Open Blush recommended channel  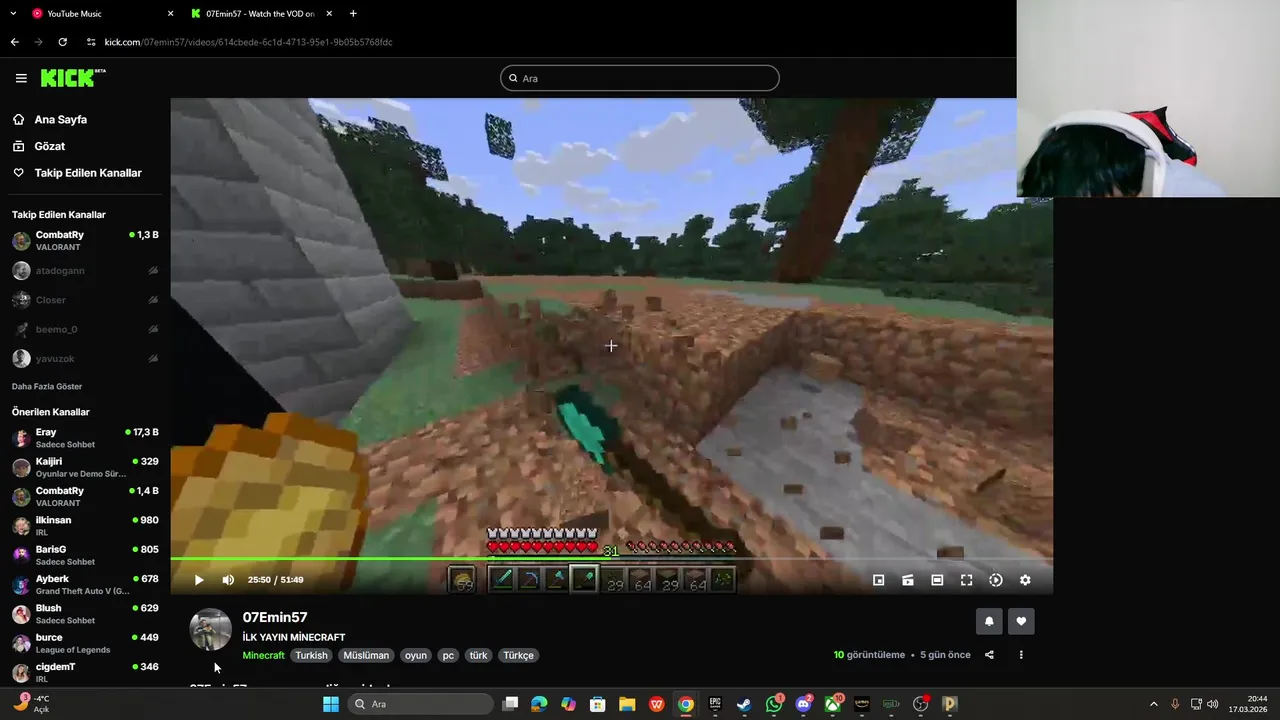[85, 614]
